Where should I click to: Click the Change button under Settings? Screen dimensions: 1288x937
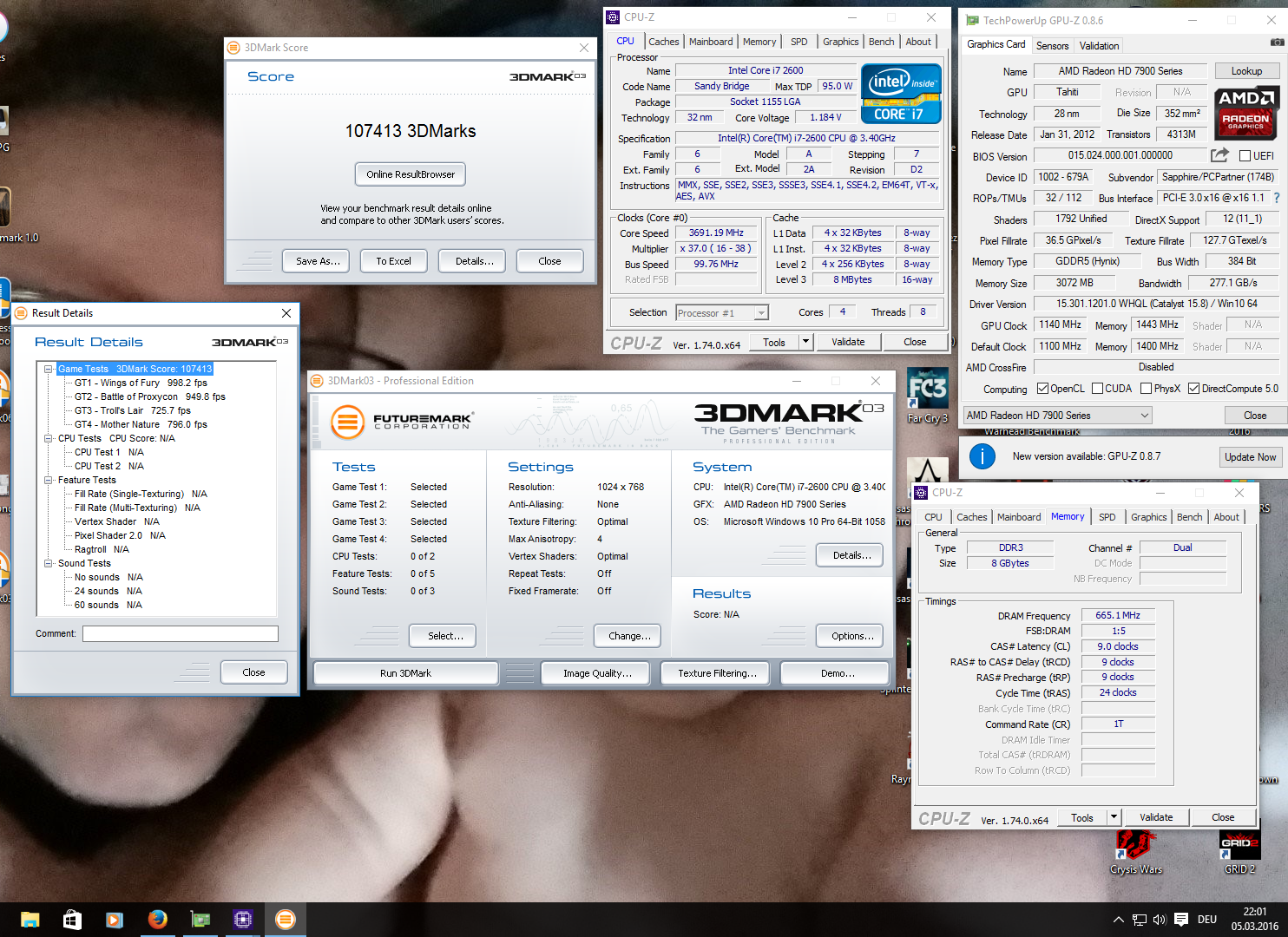(x=628, y=636)
